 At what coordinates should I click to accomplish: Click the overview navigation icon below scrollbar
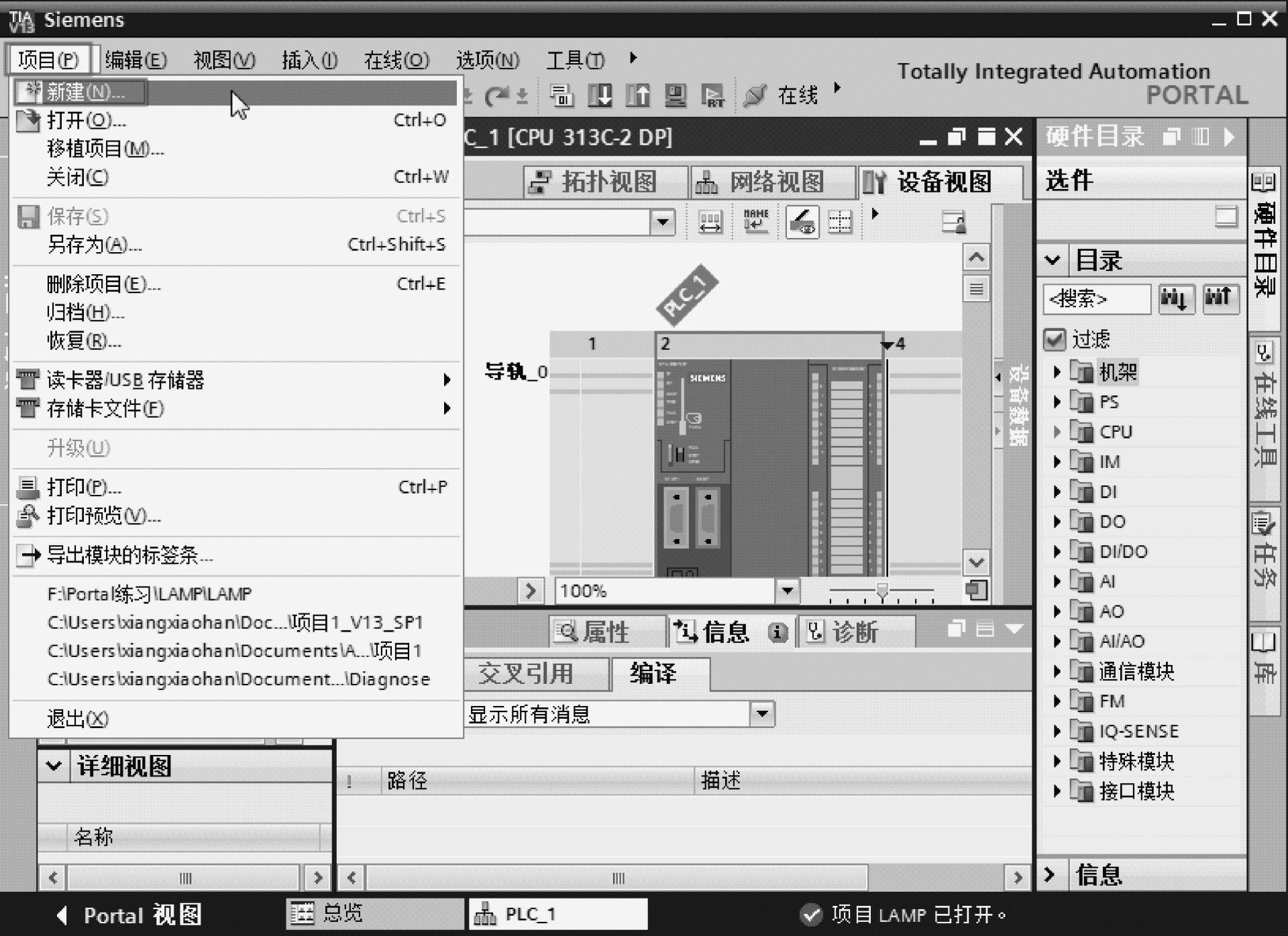tap(976, 590)
